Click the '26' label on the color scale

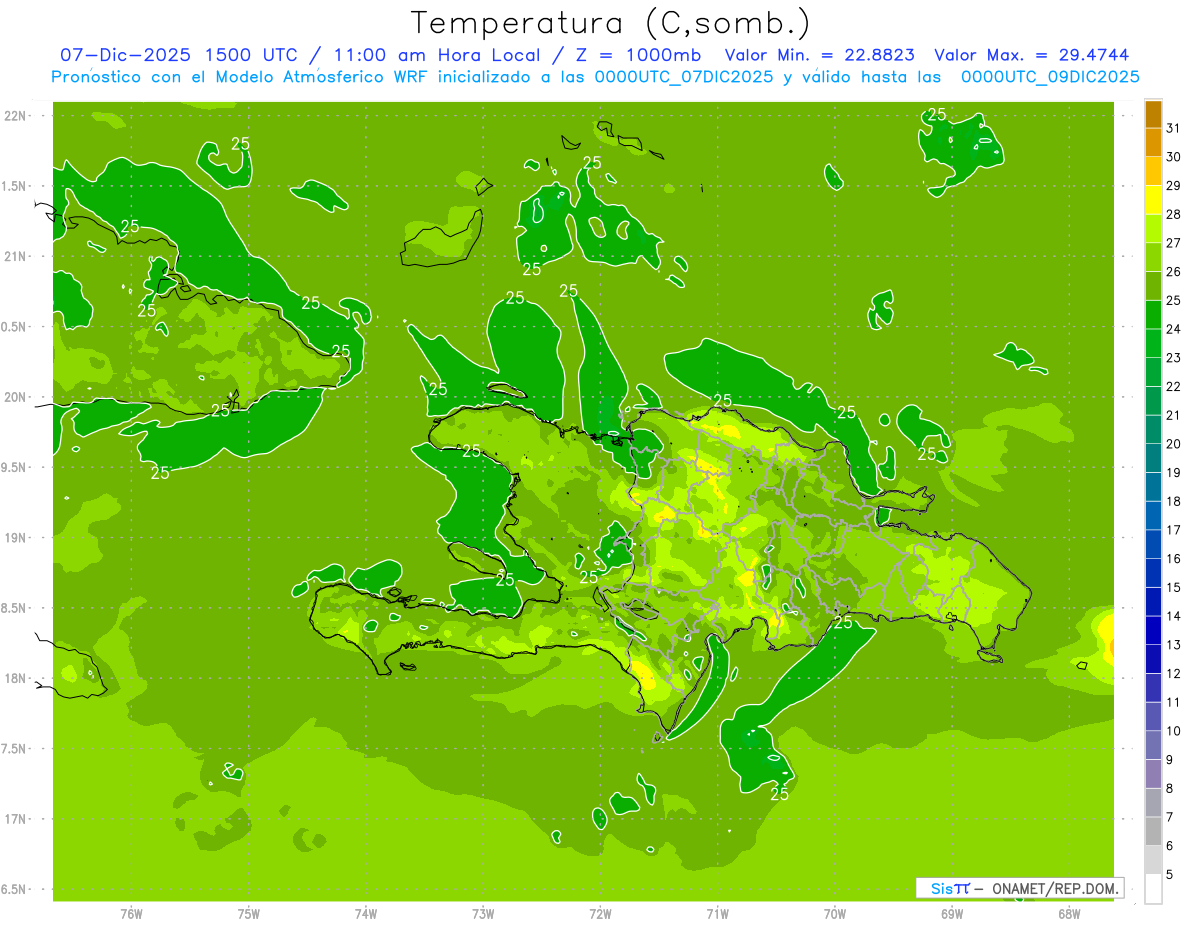click(x=1174, y=272)
